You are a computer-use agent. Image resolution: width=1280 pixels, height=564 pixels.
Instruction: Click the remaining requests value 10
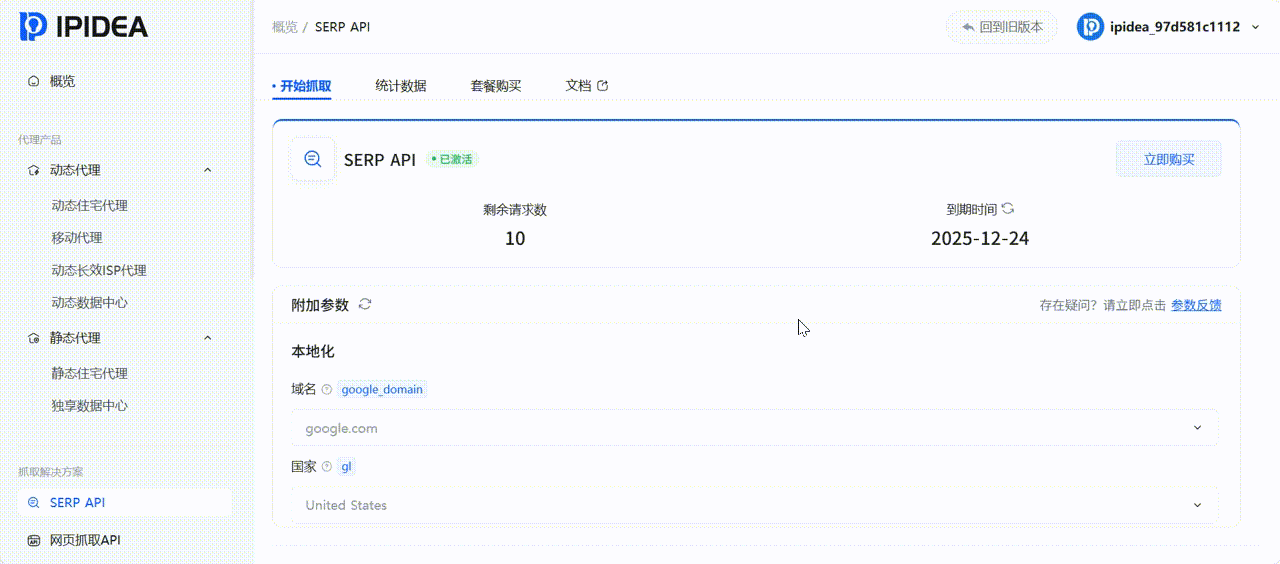coord(515,238)
